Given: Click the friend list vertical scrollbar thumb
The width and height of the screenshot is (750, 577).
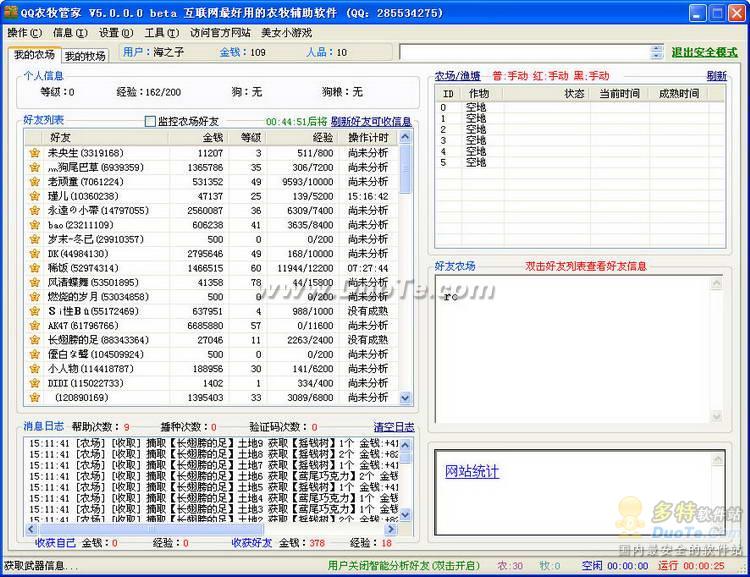Looking at the screenshot, I should (x=405, y=169).
